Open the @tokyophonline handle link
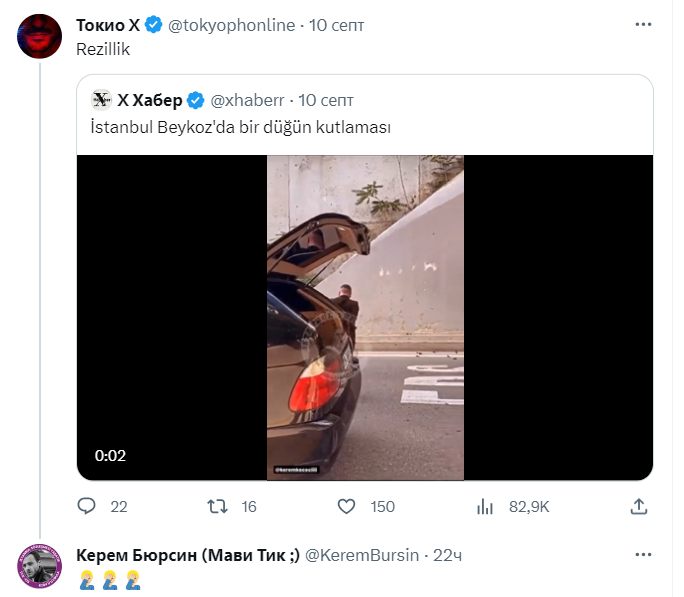This screenshot has height=597, width=684. (x=231, y=25)
